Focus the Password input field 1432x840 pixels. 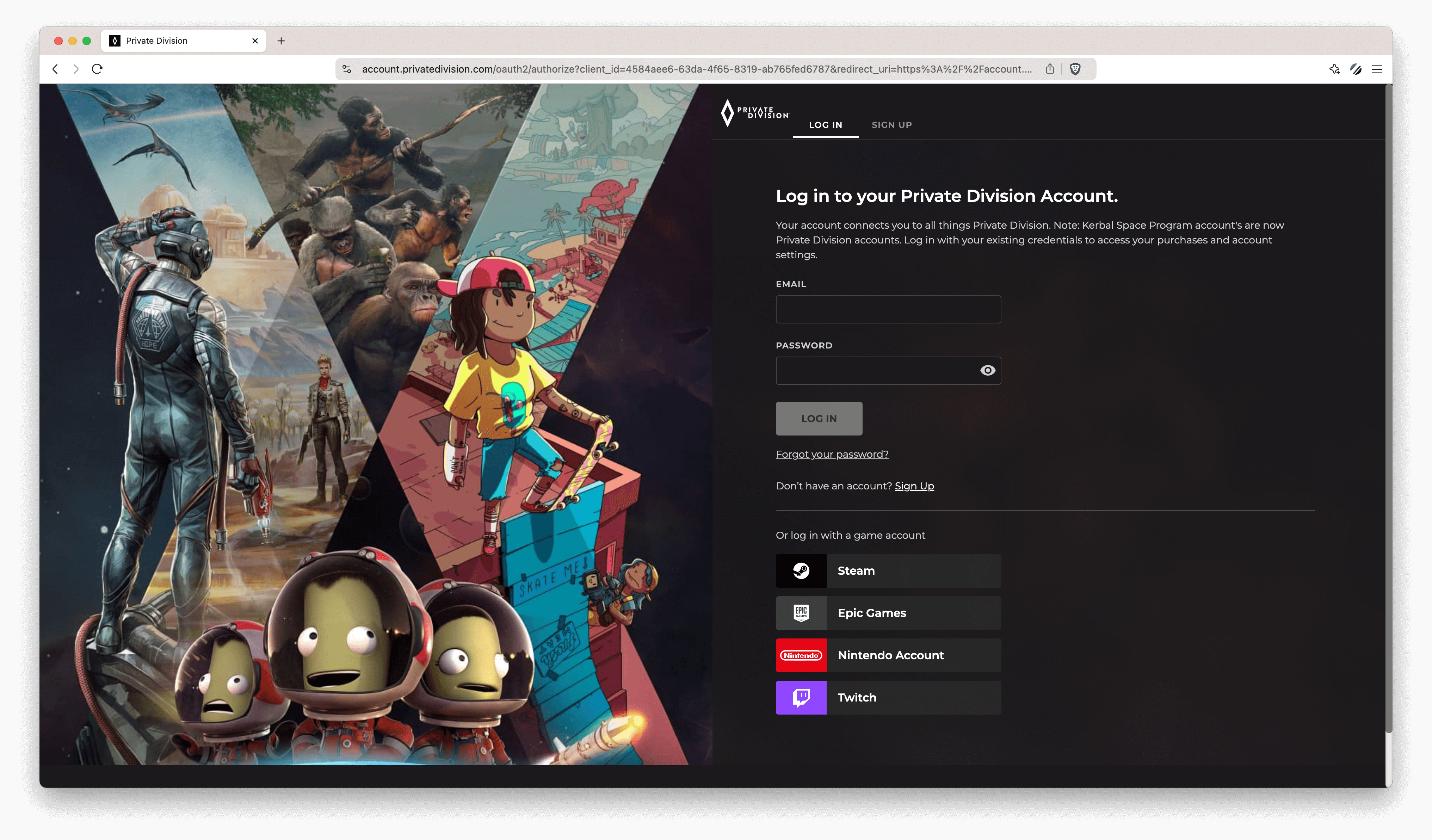(888, 371)
